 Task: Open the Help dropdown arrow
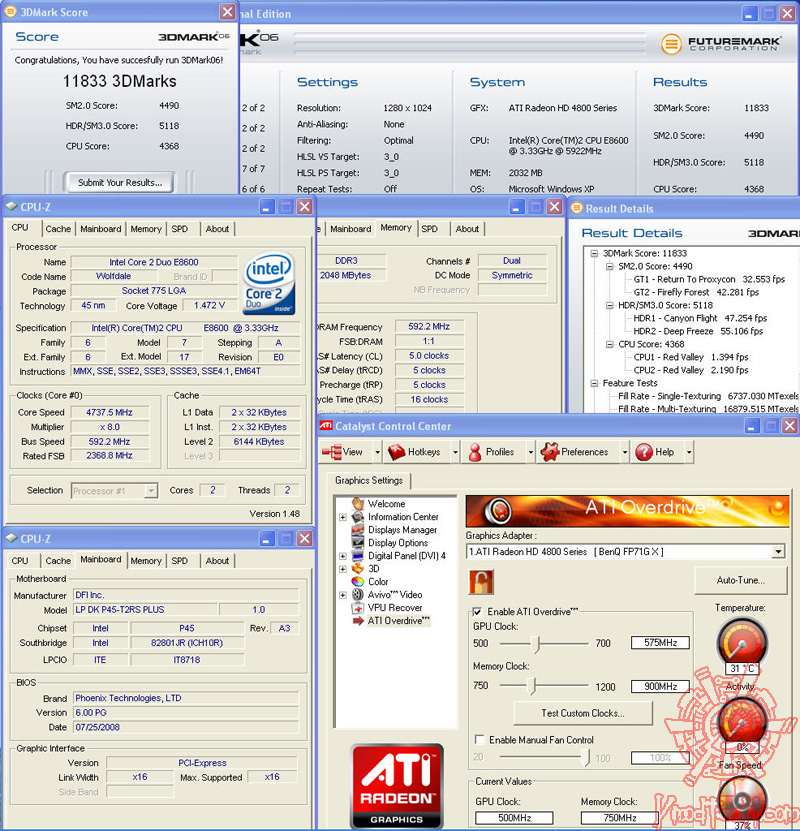tap(689, 452)
